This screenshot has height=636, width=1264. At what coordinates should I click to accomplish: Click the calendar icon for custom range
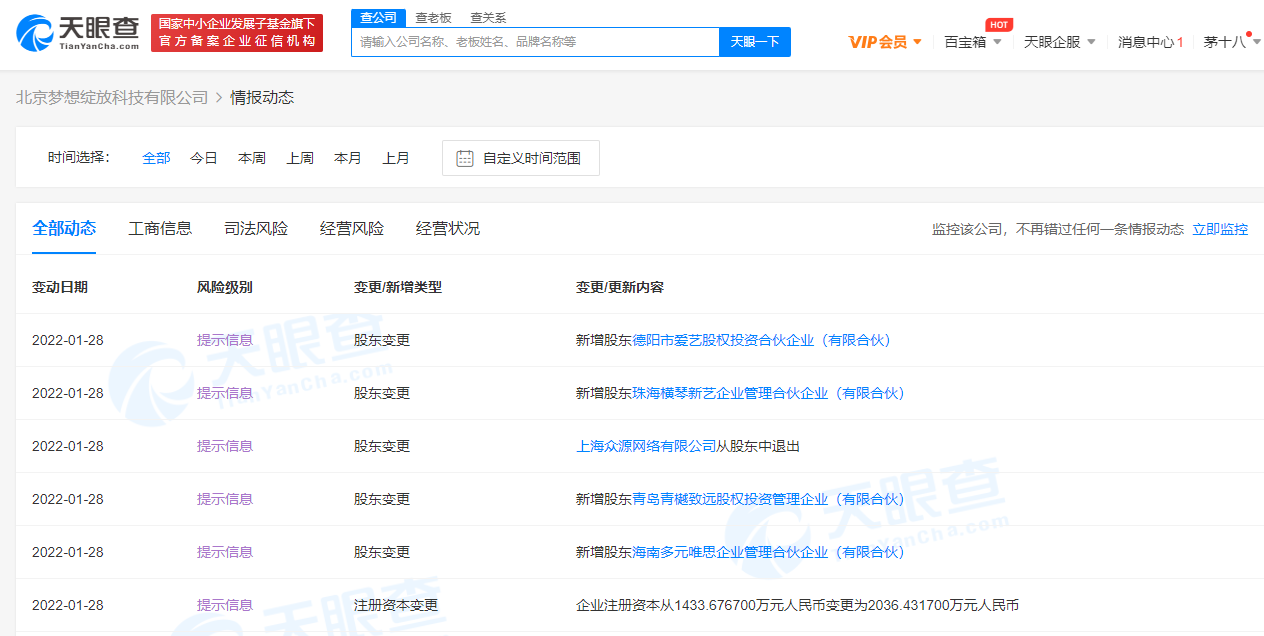[465, 158]
